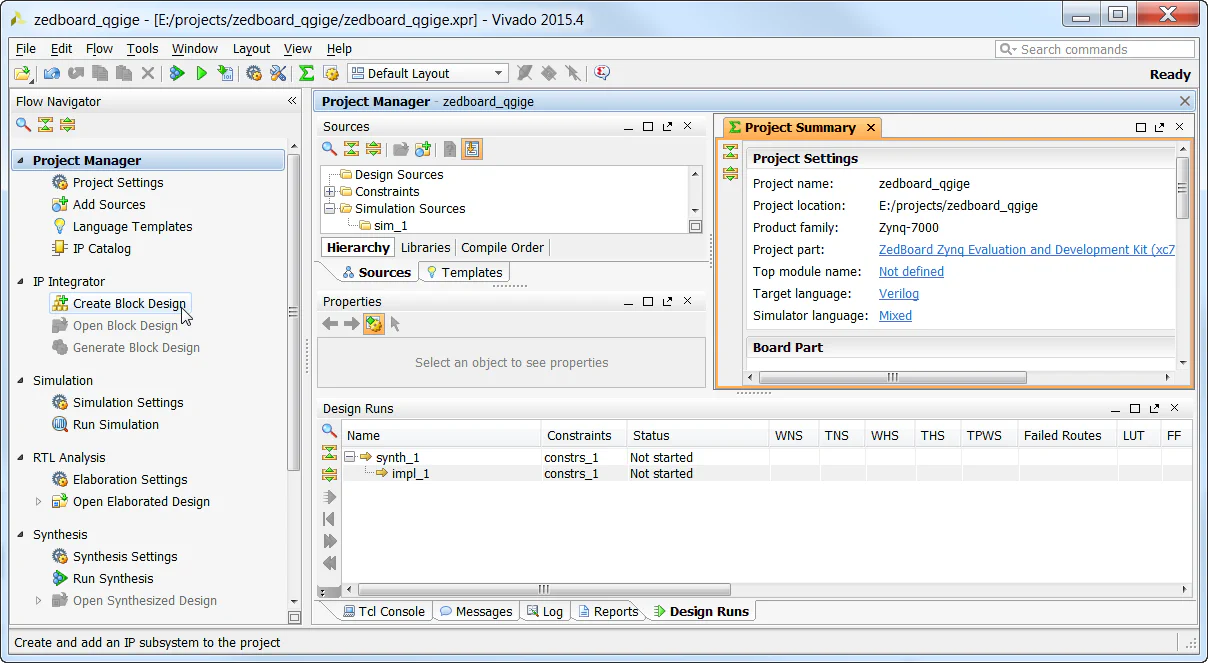This screenshot has width=1208, height=663.
Task: Collapse the Flow Navigator panel with its chevron
Action: (291, 100)
